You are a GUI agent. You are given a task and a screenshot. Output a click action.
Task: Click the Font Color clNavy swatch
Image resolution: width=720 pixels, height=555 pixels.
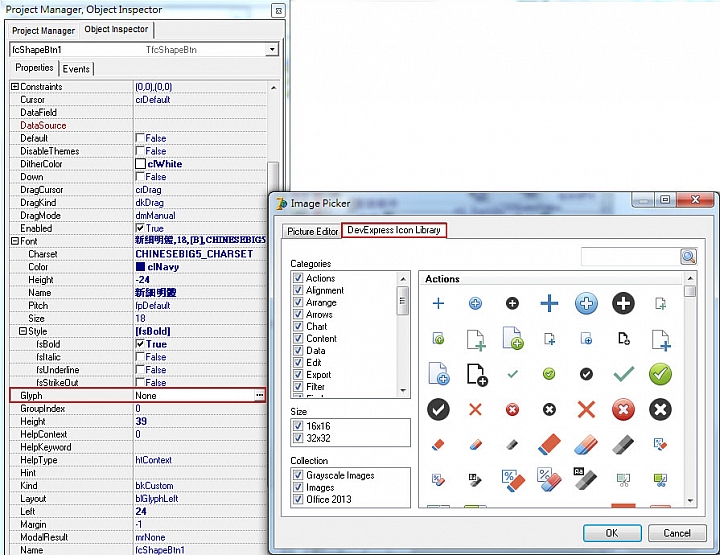[141, 267]
